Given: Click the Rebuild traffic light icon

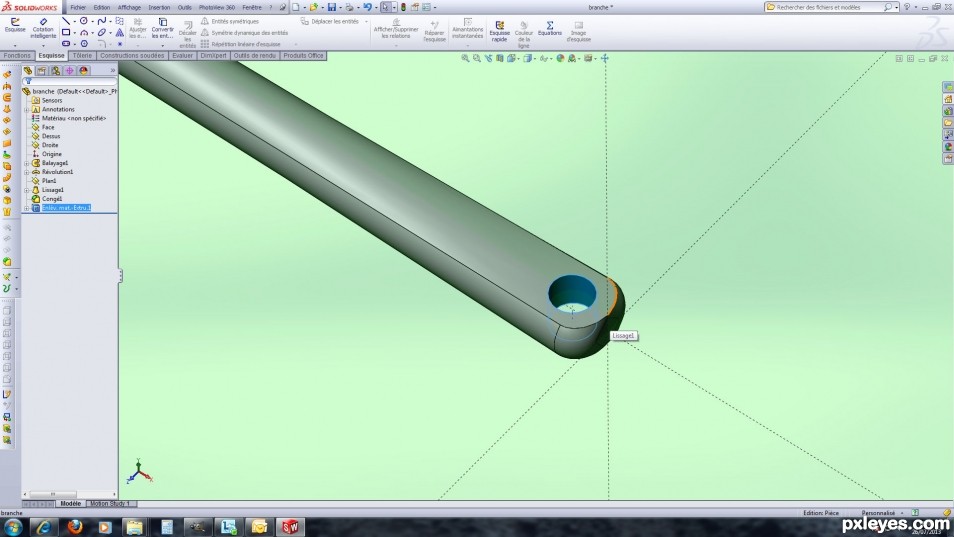Looking at the screenshot, I should point(403,7).
